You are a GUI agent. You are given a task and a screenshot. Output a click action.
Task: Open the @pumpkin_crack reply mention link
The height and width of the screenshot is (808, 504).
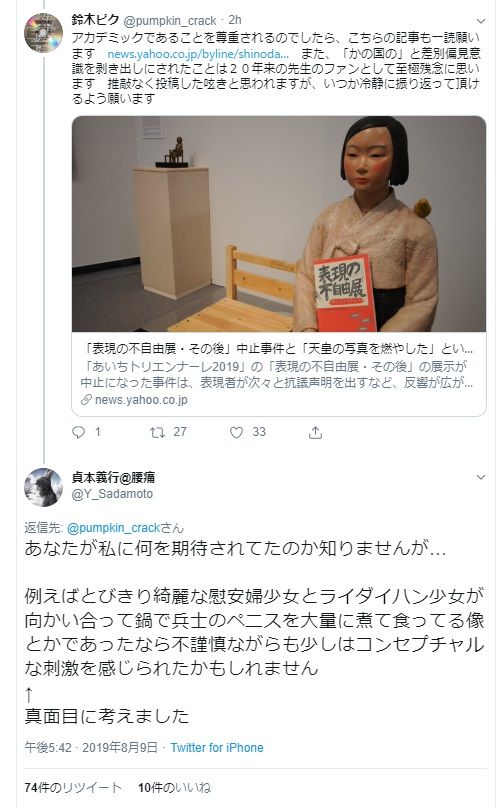click(x=113, y=528)
